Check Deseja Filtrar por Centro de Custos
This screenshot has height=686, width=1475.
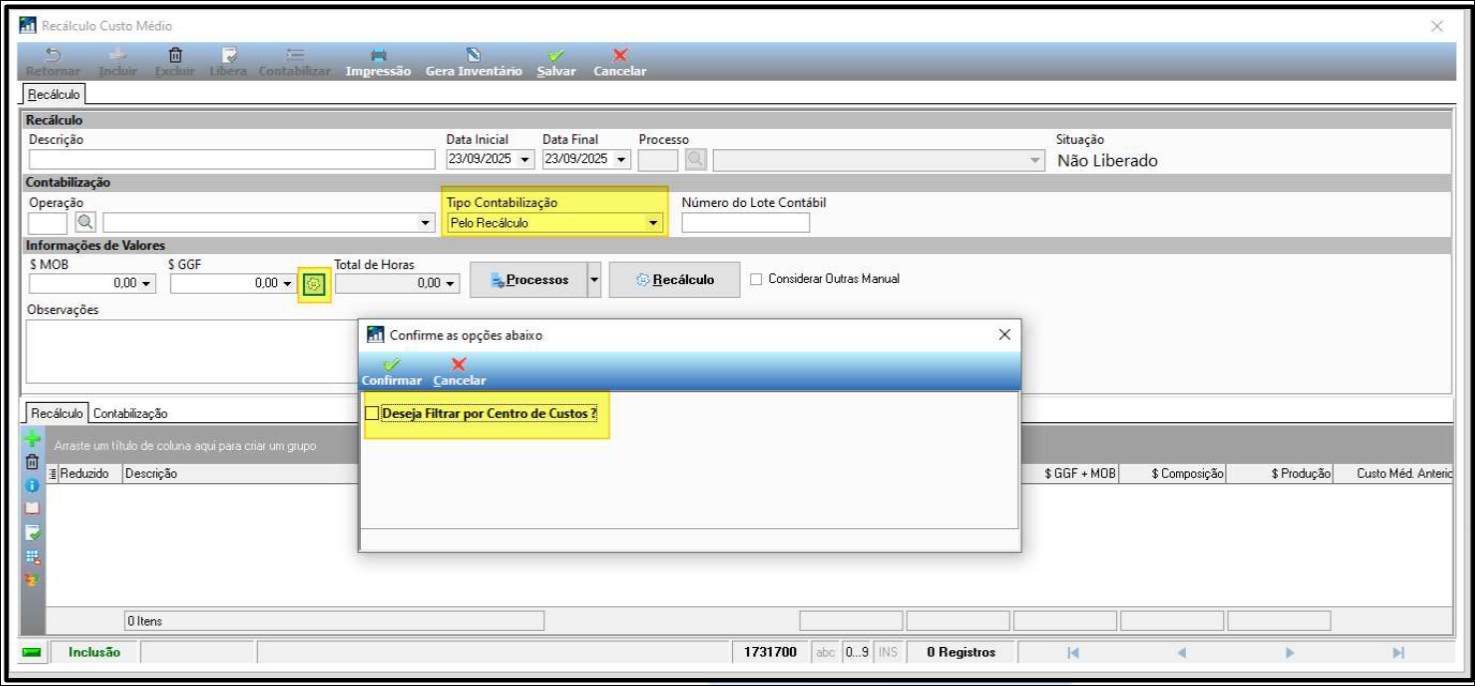point(373,413)
